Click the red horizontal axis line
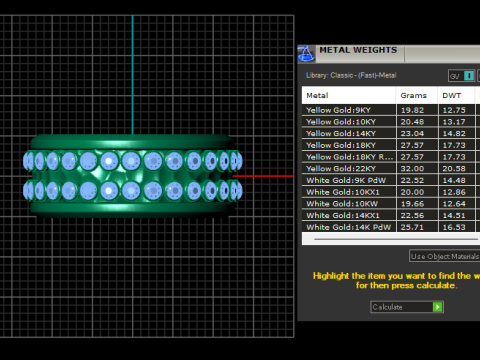480x360 pixels. click(x=263, y=176)
